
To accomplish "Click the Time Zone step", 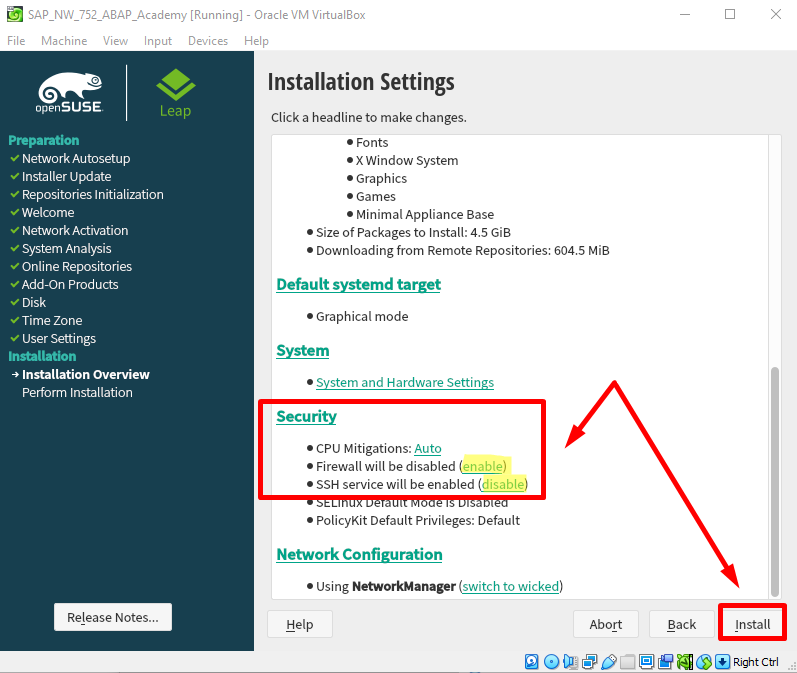I will pyautogui.click(x=52, y=320).
